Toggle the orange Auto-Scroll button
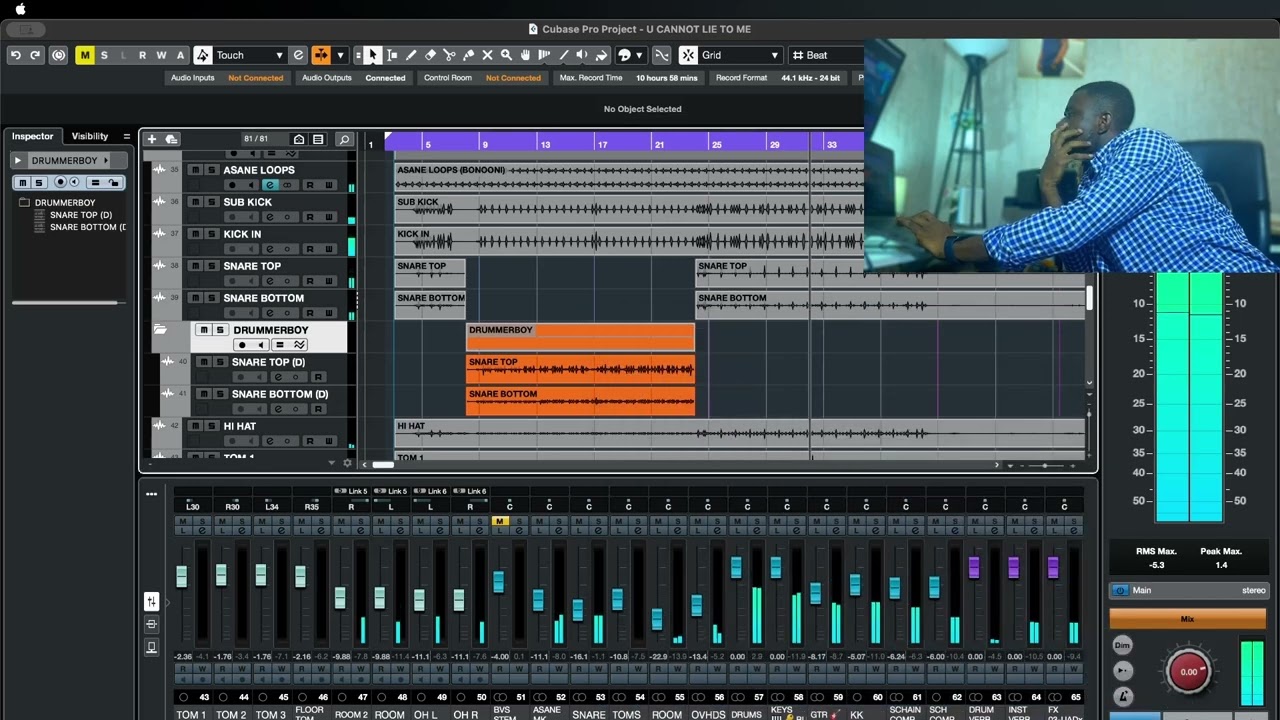 321,55
